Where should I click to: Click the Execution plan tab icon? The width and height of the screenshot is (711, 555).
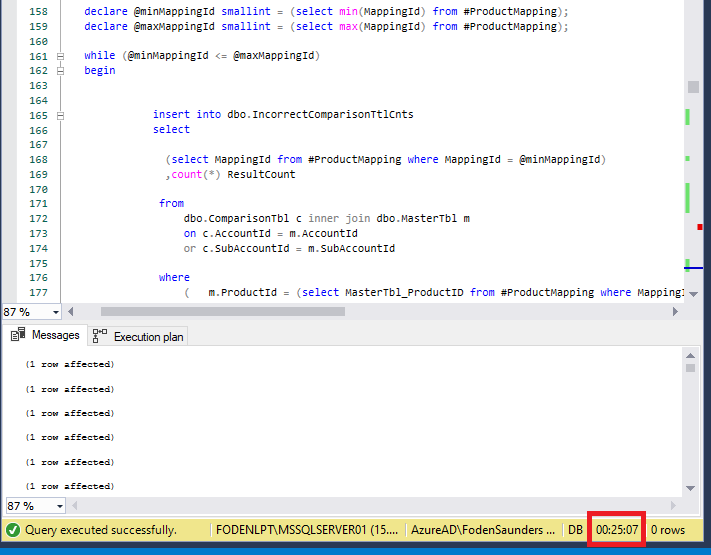click(x=101, y=337)
